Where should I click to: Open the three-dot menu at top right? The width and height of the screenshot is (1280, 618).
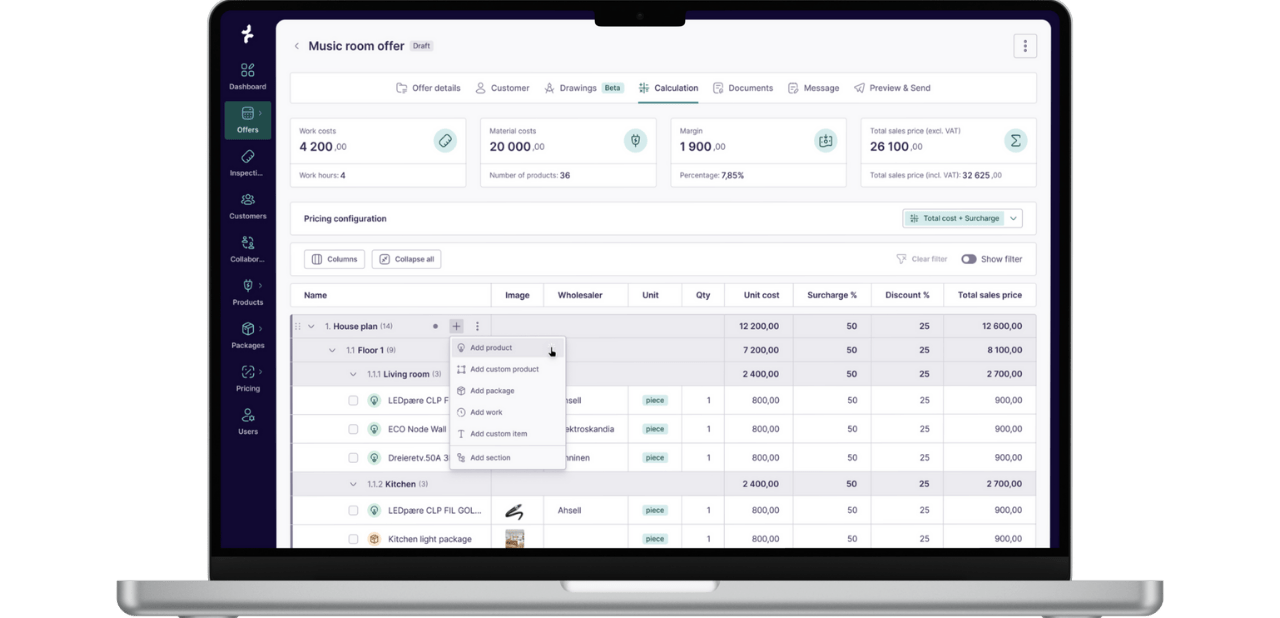pyautogui.click(x=1024, y=46)
